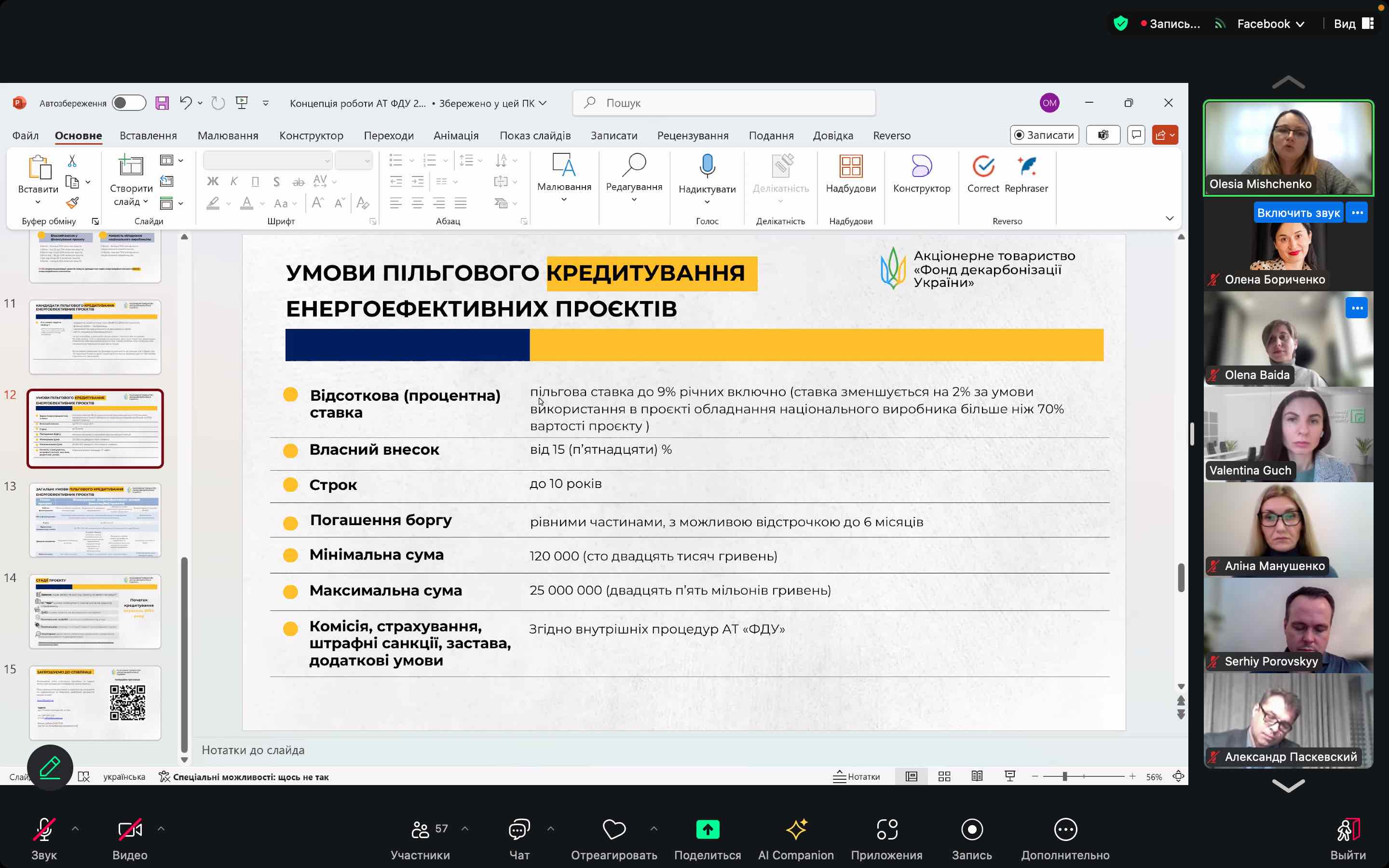
Task: Start dictation with Надиктувати microphone
Action: (x=707, y=166)
